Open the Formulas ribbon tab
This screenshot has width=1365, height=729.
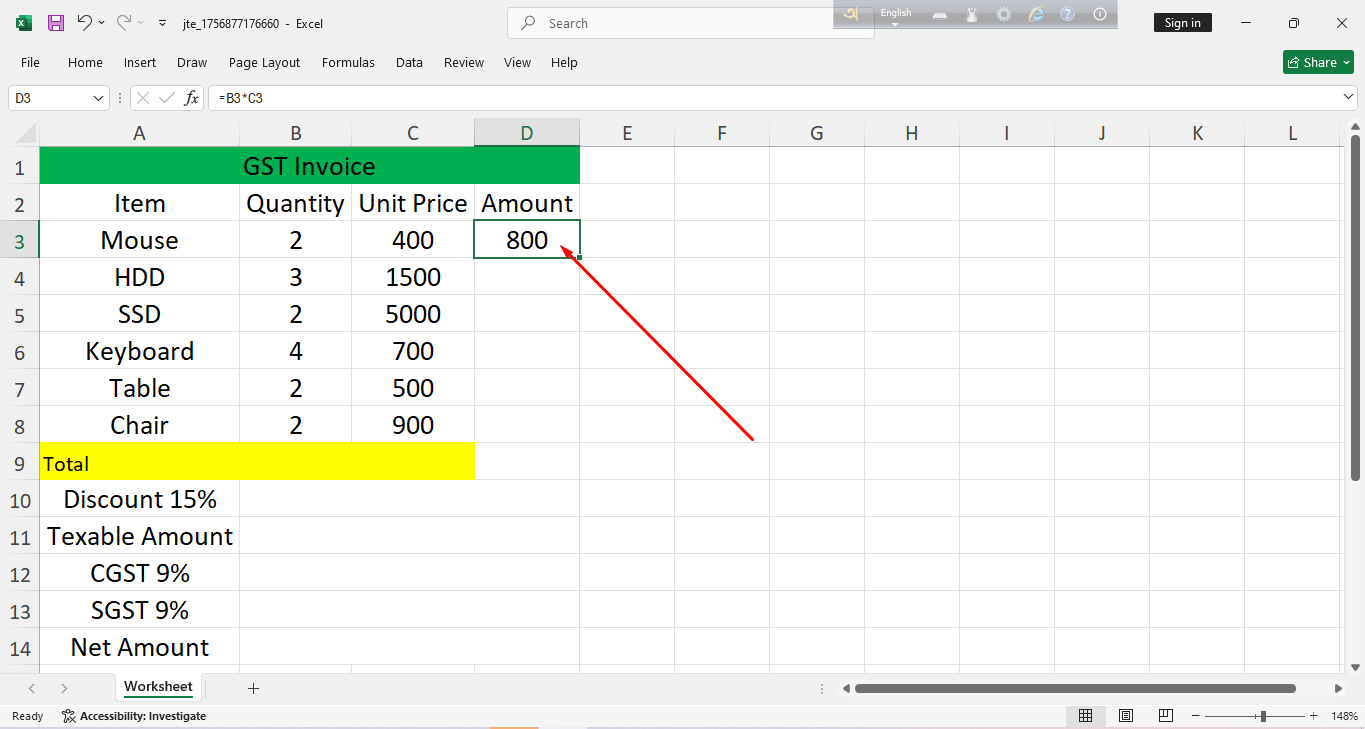(x=348, y=62)
